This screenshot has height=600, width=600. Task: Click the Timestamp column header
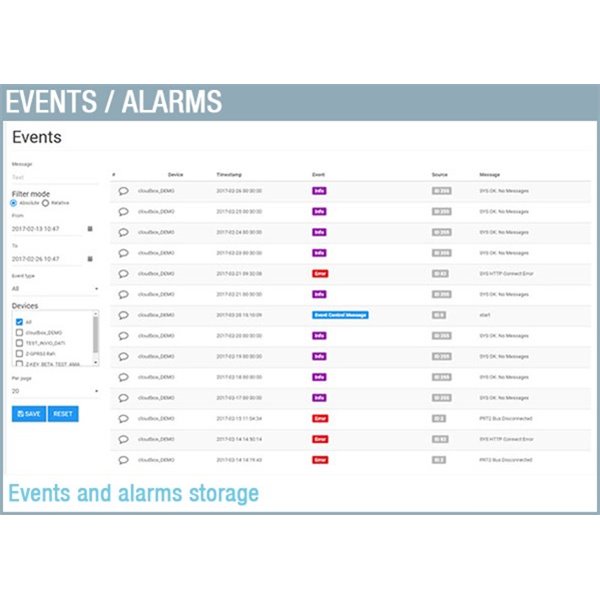[230, 174]
